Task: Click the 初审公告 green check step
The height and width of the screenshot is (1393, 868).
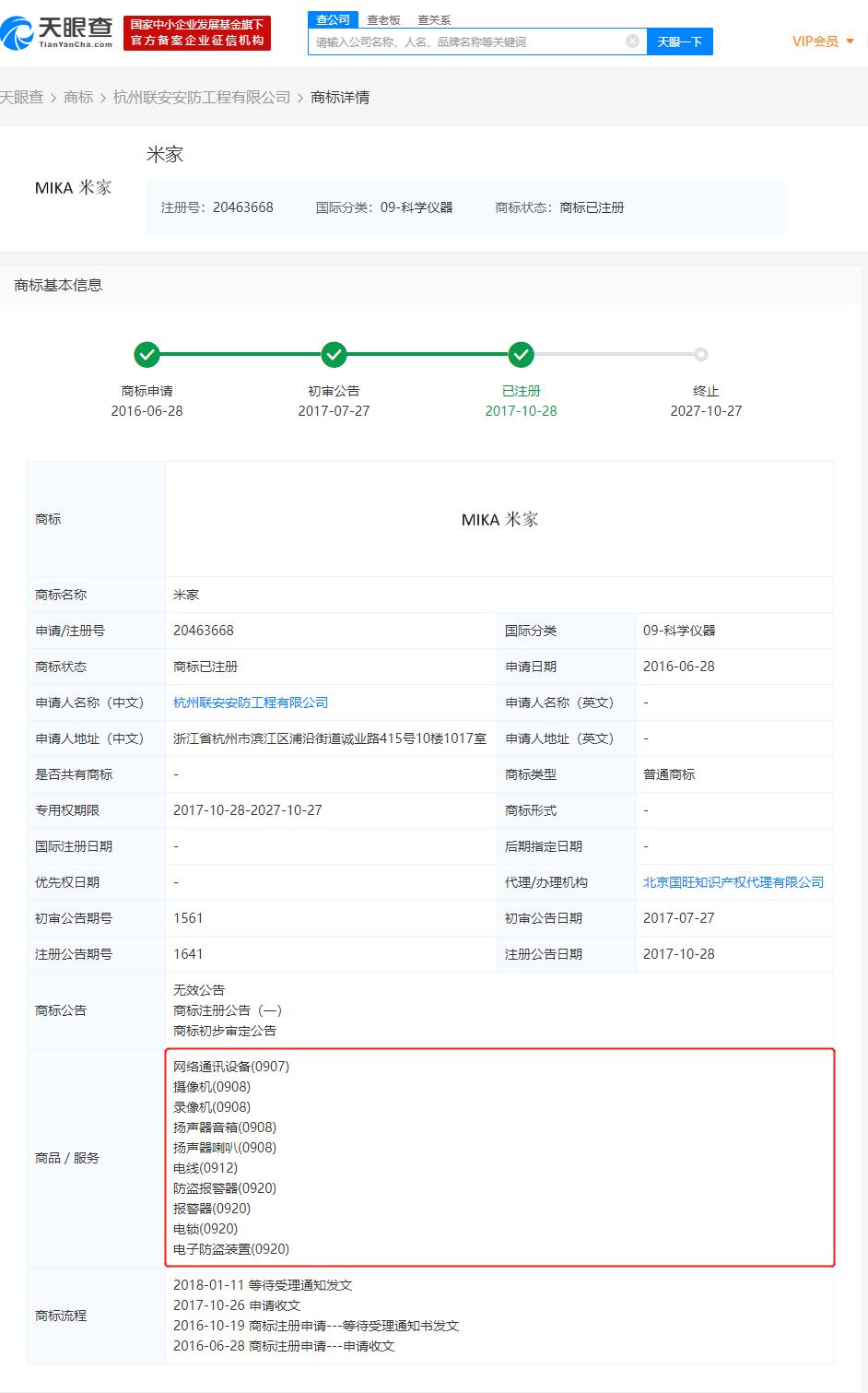Action: [x=334, y=354]
